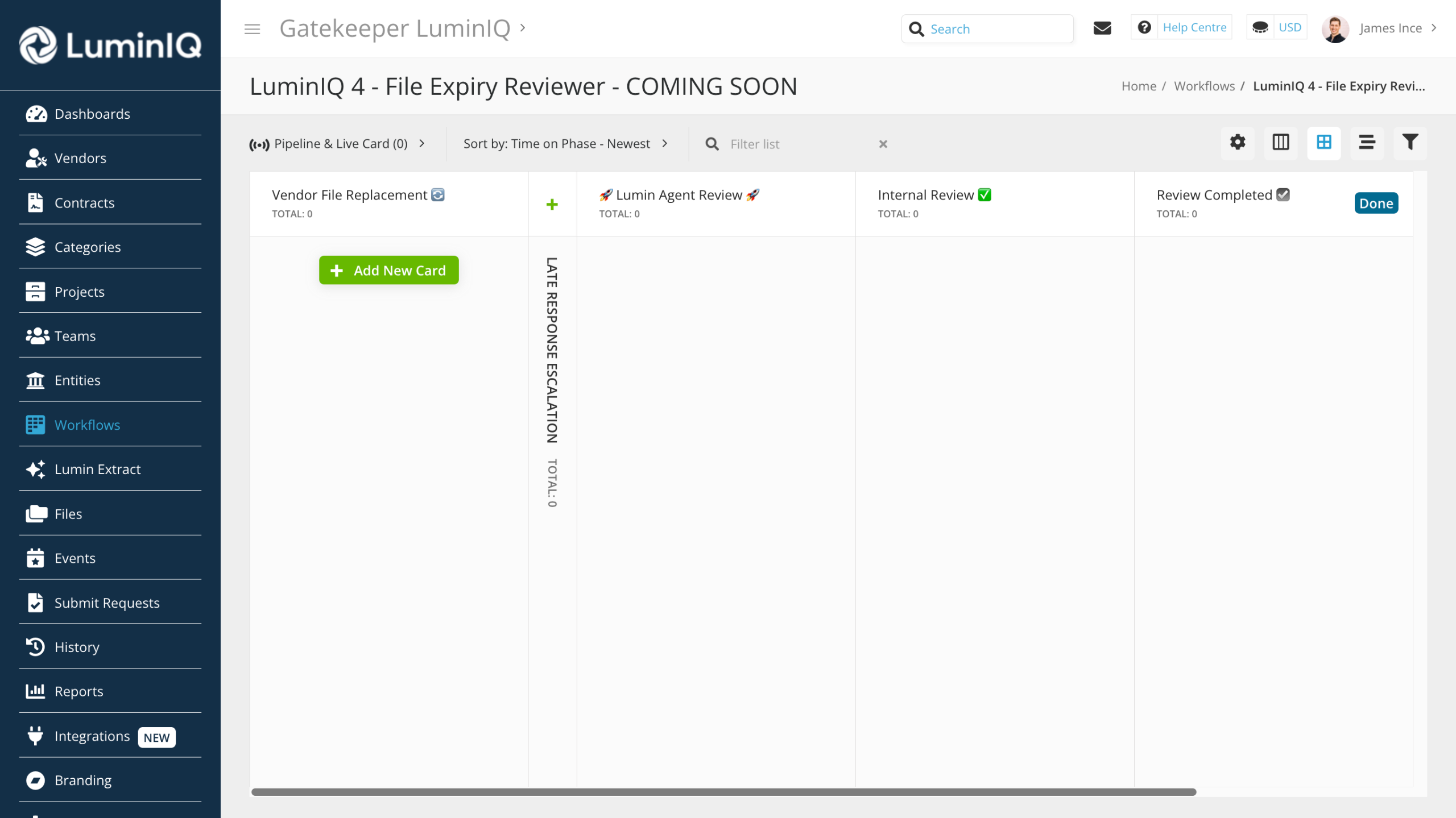Image resolution: width=1456 pixels, height=818 pixels.
Task: Open the Workflows breadcrumb link
Action: (1204, 86)
